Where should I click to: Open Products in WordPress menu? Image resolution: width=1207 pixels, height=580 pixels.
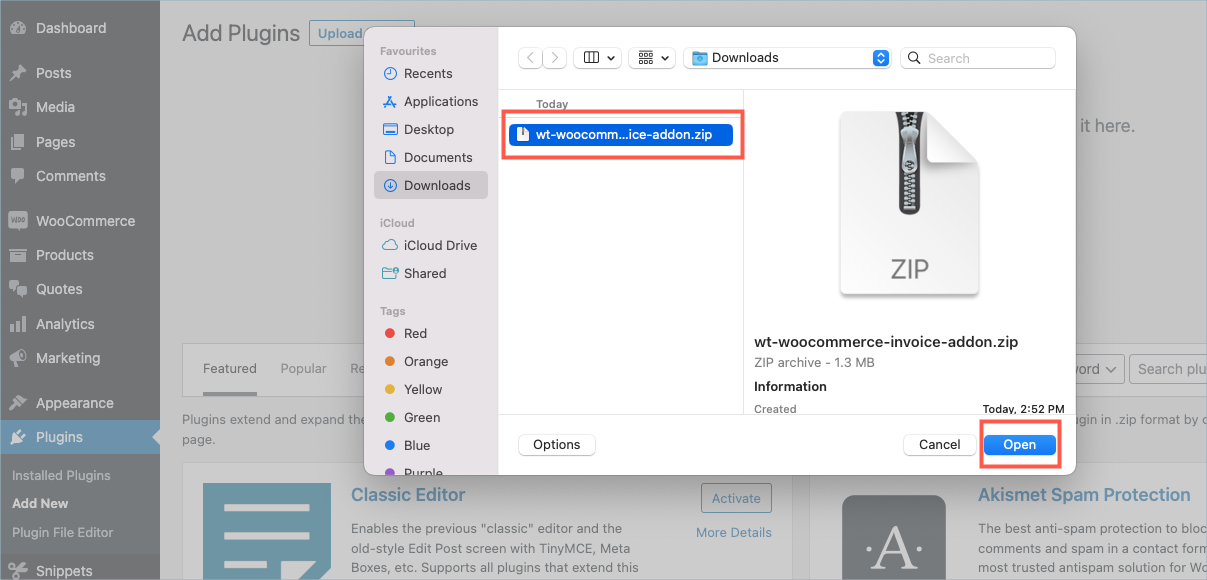[x=80, y=255]
